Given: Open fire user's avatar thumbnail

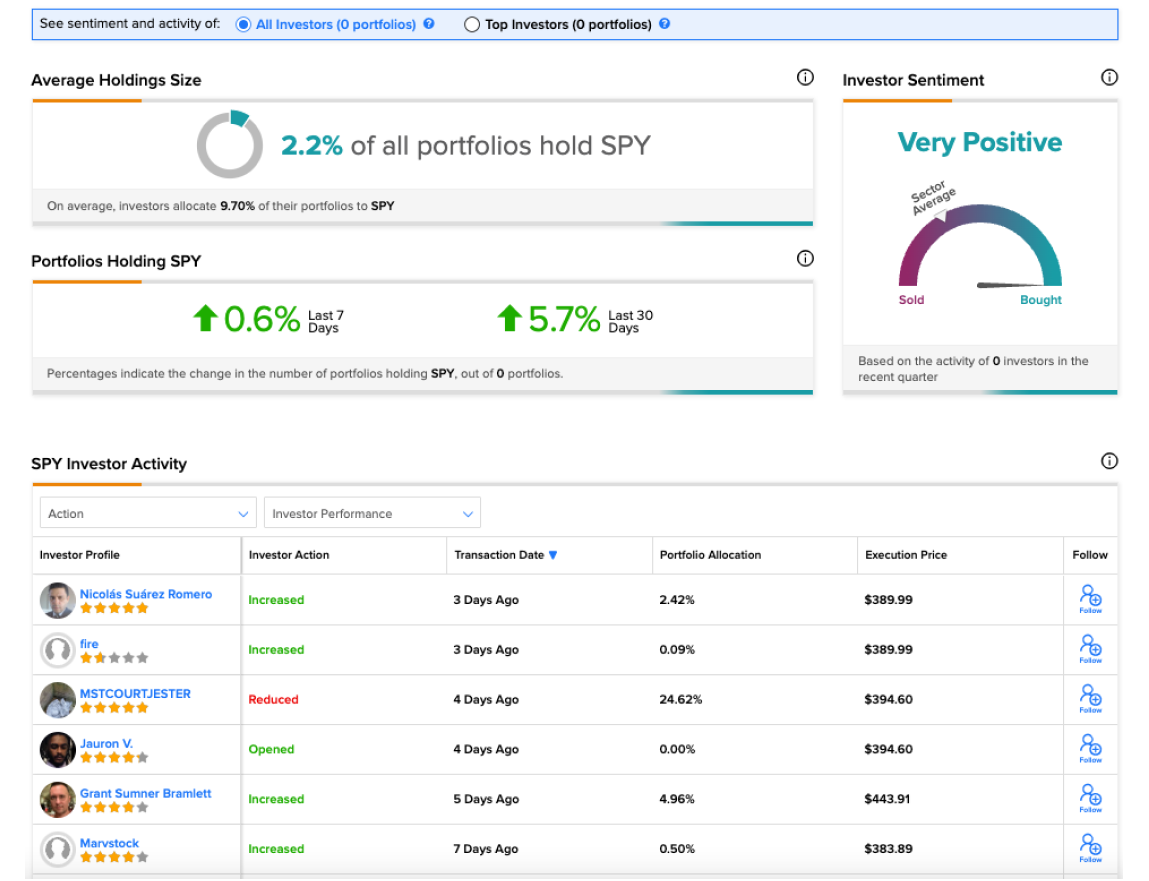Looking at the screenshot, I should (58, 650).
